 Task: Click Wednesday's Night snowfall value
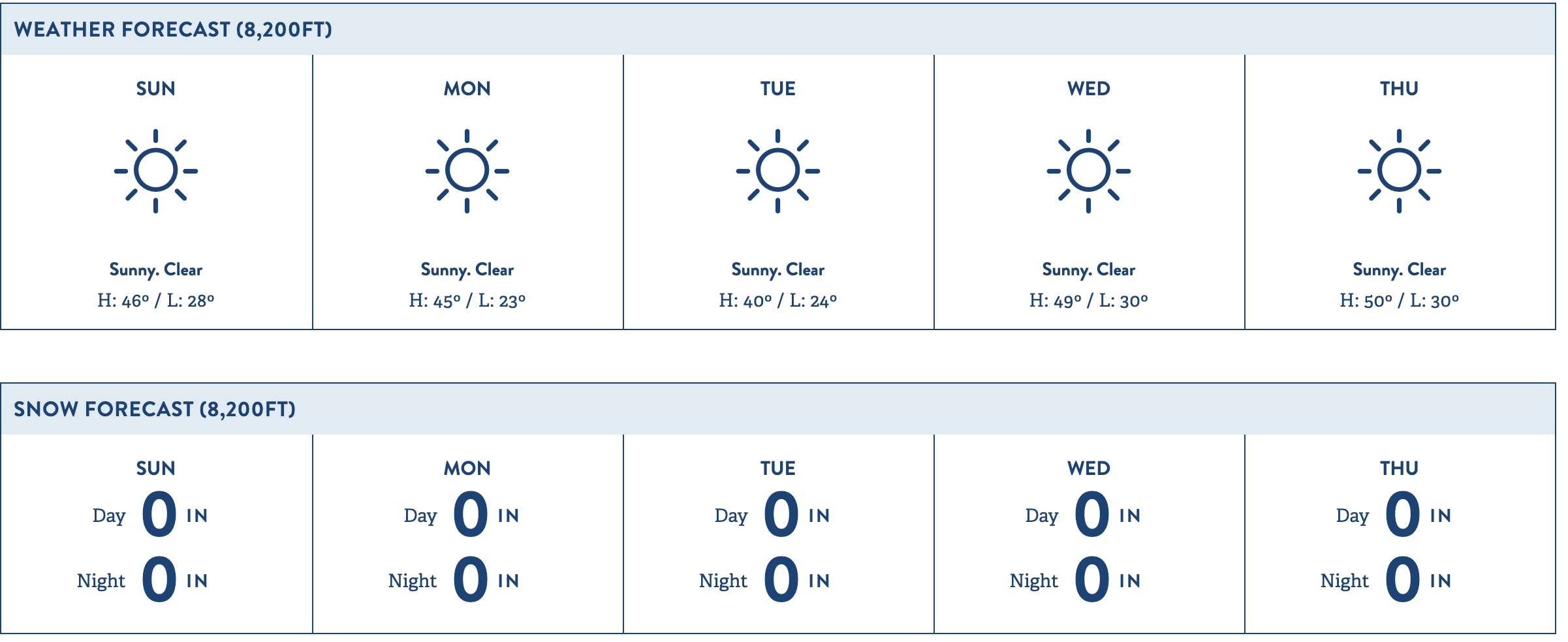(x=1092, y=579)
